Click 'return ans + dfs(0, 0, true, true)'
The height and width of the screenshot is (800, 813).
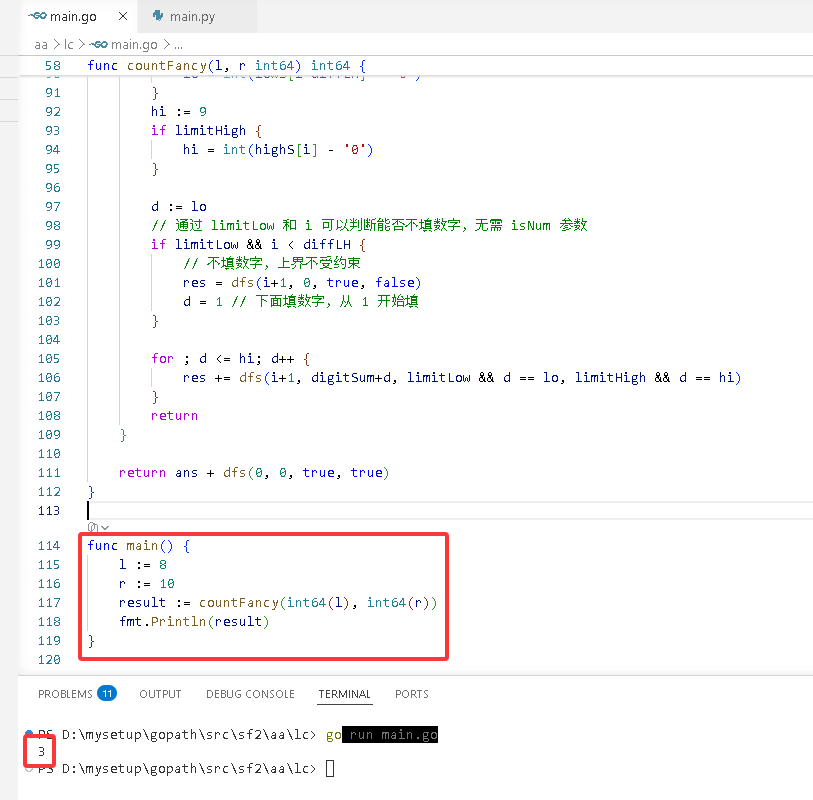point(254,472)
